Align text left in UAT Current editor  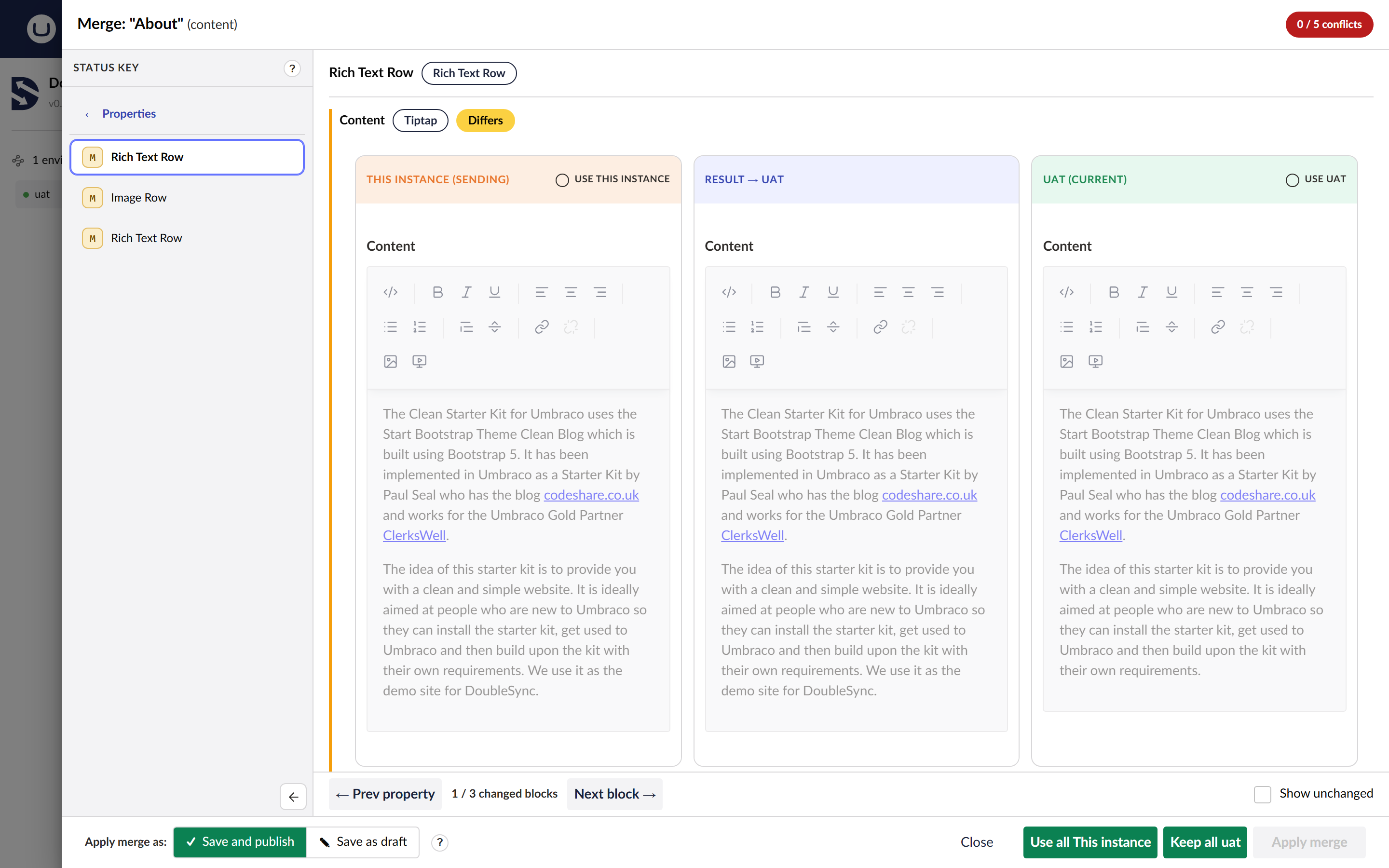[x=1217, y=292]
